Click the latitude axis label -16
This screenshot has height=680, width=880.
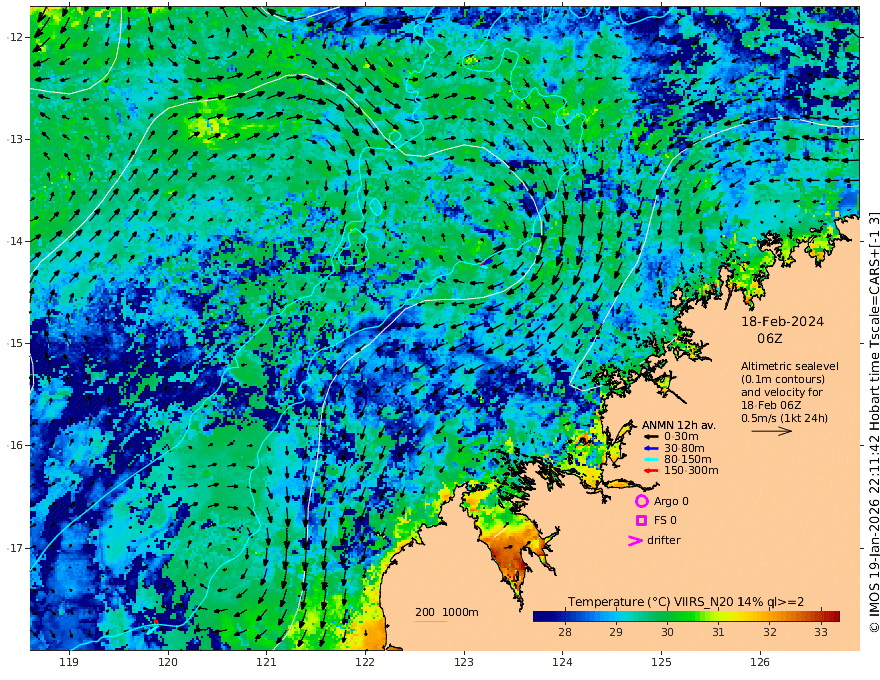coord(15,445)
